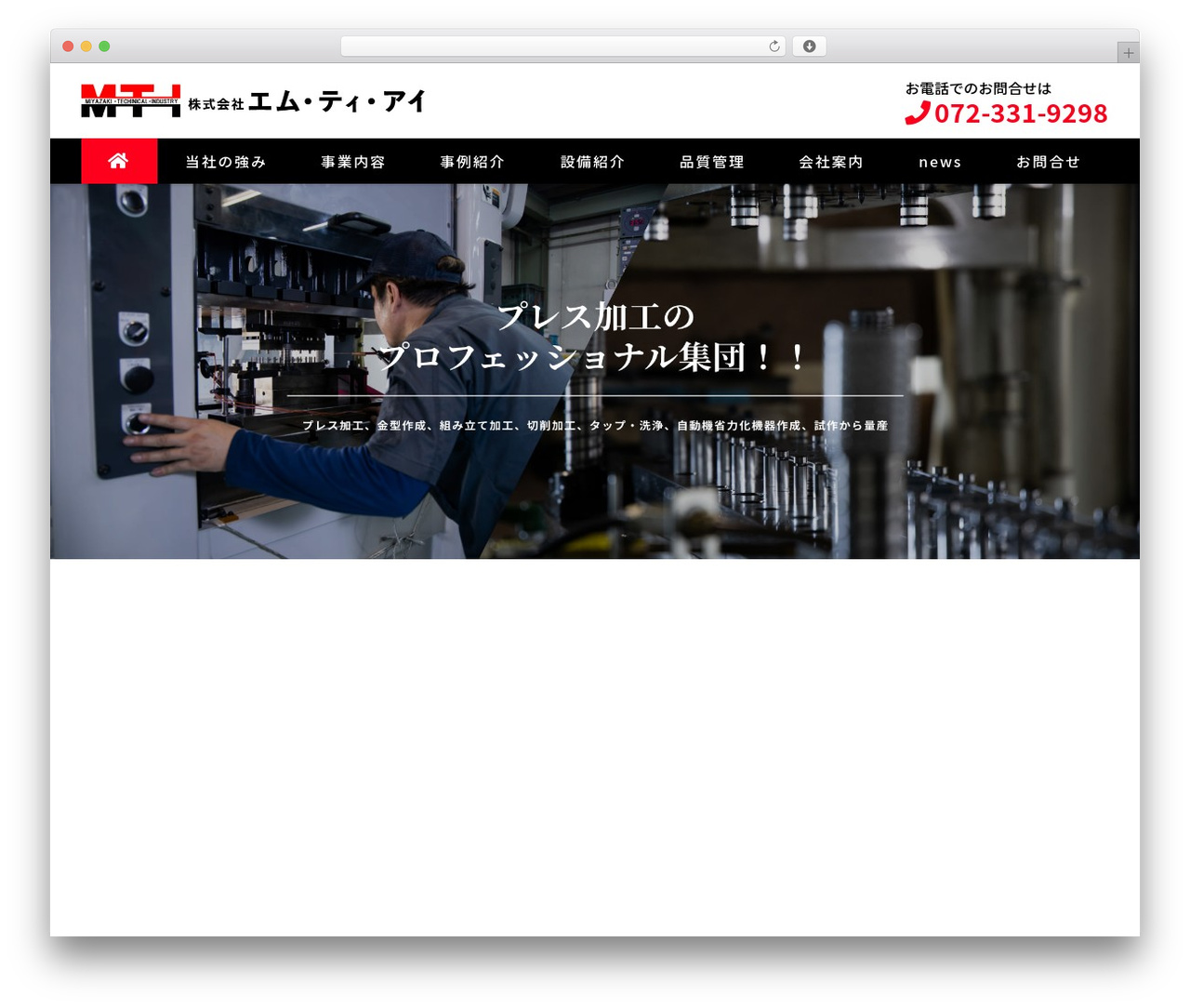Reload the page with the refresh icon
Viewport: 1190px width, 1008px height.
774,46
